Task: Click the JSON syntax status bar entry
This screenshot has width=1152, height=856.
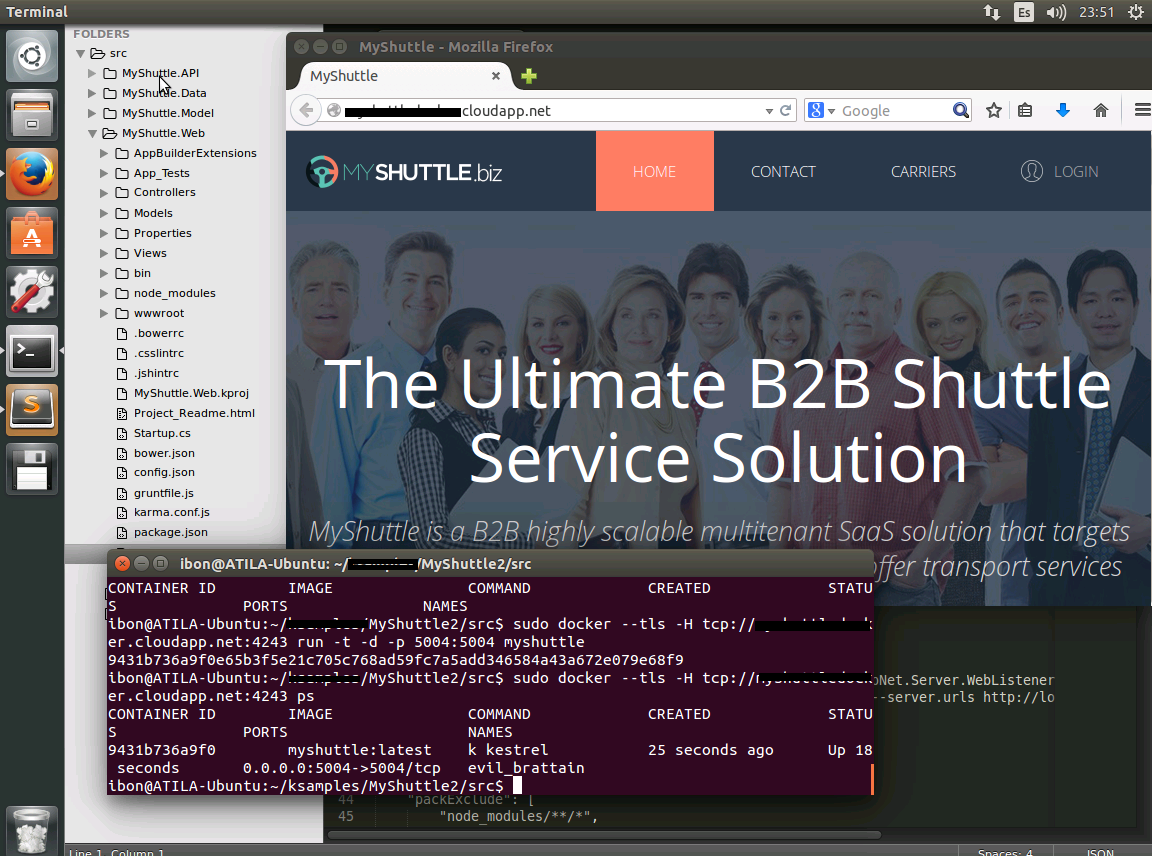Action: (1100, 852)
